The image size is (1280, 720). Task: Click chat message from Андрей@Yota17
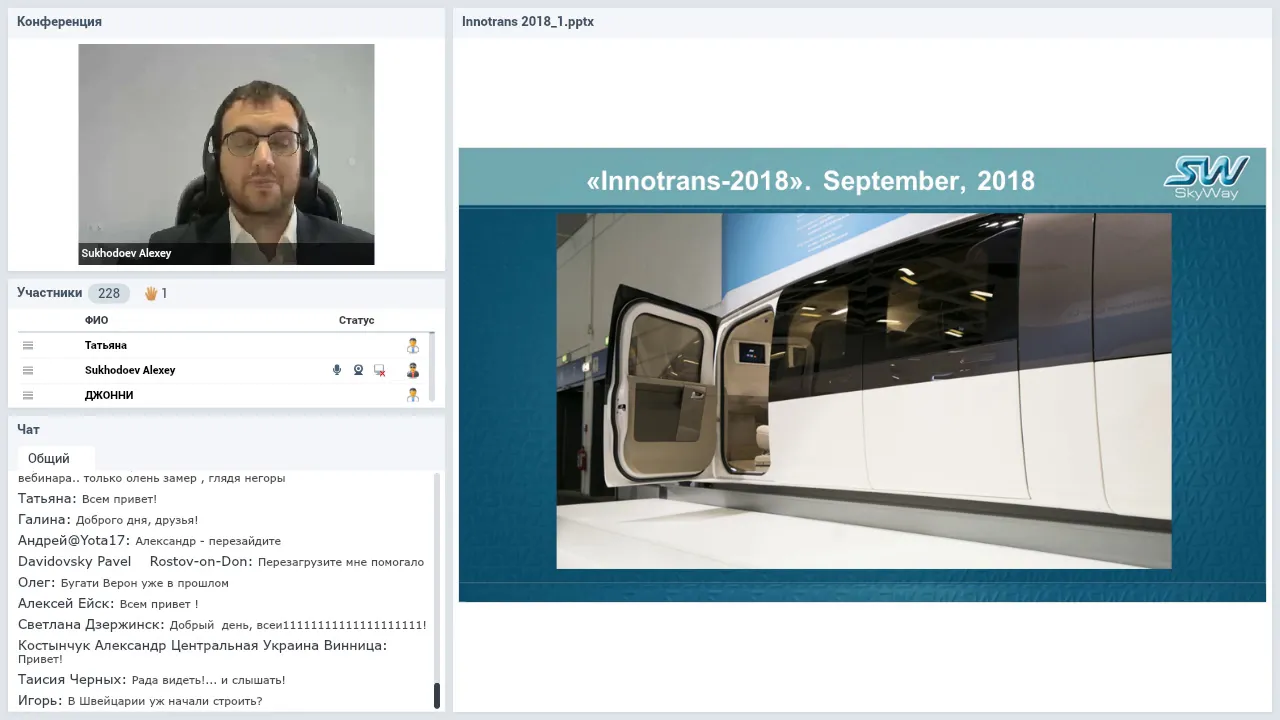point(149,541)
